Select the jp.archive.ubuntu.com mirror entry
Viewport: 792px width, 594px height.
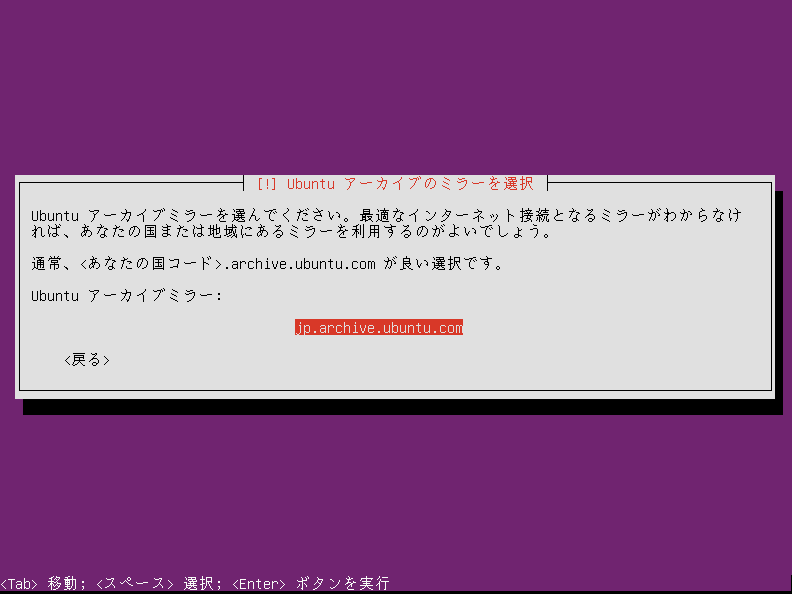coord(379,328)
